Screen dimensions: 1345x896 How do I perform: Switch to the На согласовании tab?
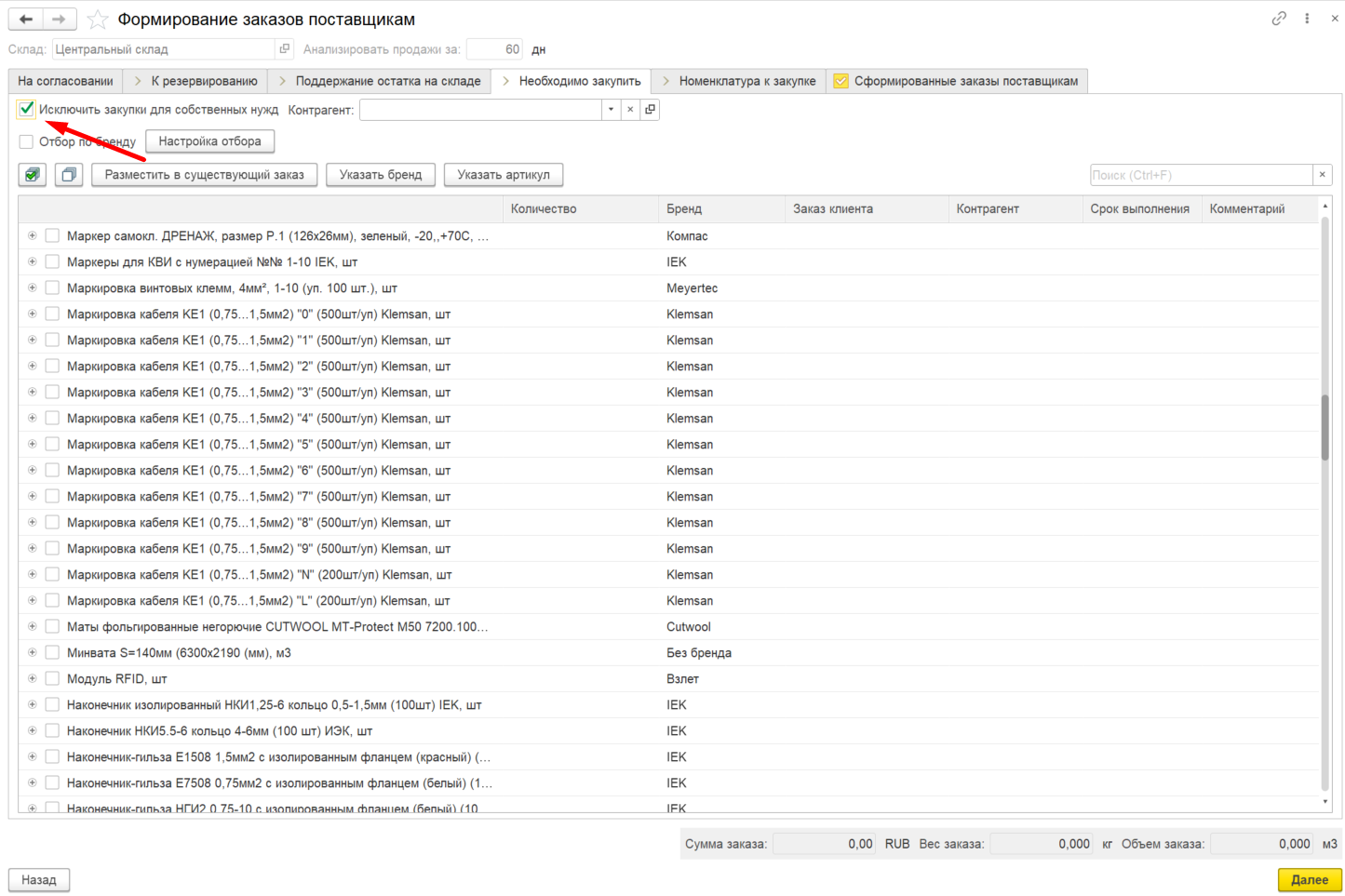pyautogui.click(x=65, y=81)
